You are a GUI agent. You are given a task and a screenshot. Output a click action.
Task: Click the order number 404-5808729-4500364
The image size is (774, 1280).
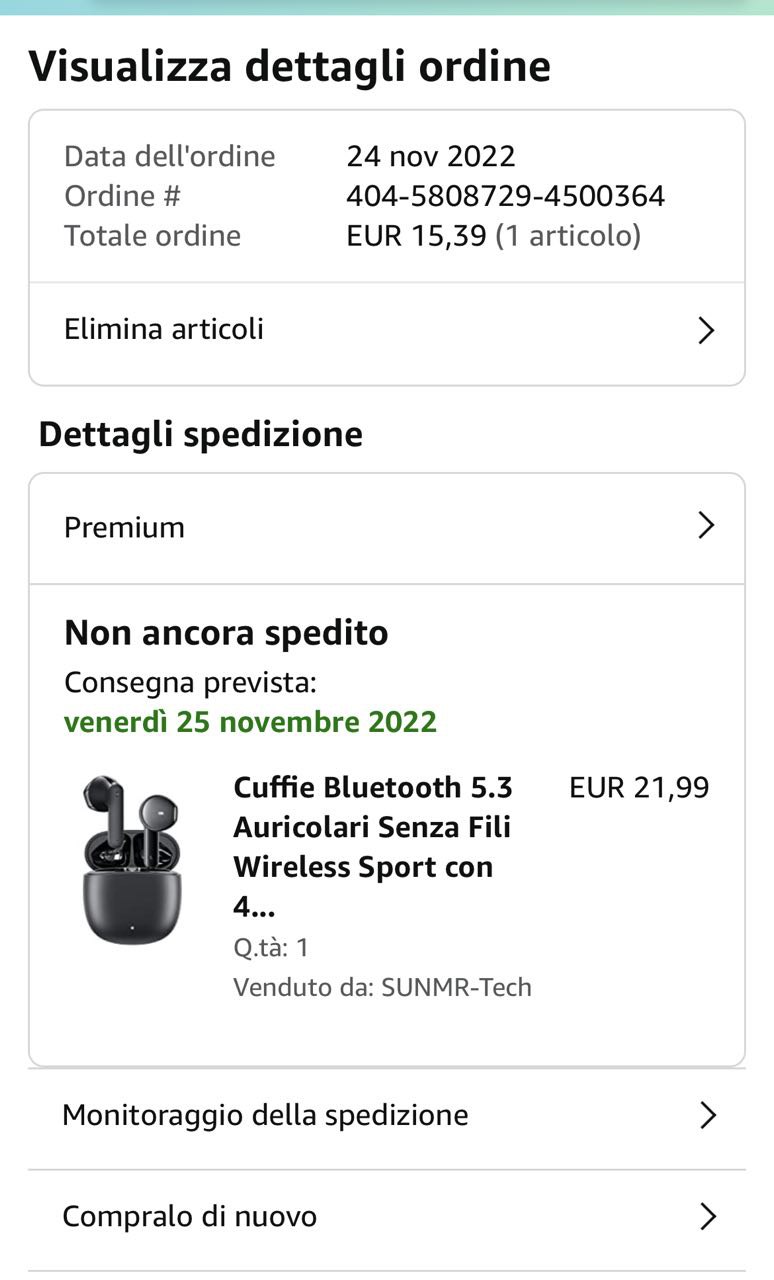(x=505, y=196)
